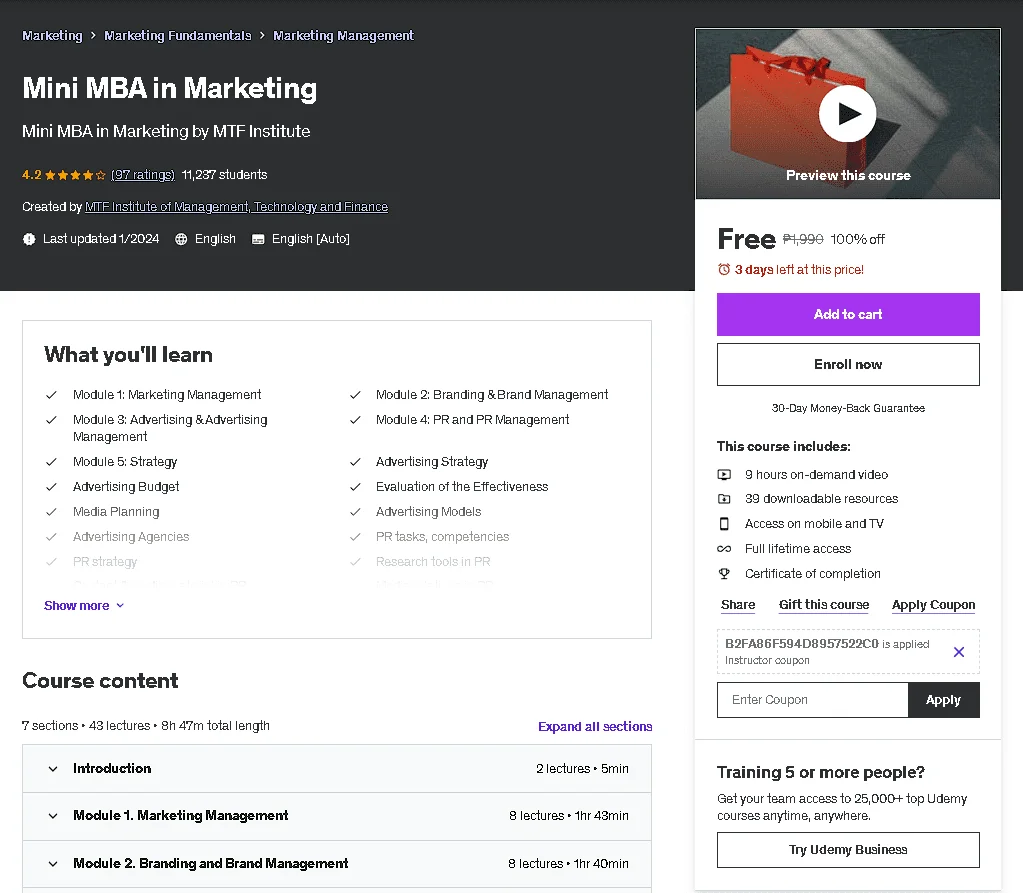Click 'Advertising Agencies' learning item
The width and height of the screenshot is (1023, 893).
click(x=131, y=537)
